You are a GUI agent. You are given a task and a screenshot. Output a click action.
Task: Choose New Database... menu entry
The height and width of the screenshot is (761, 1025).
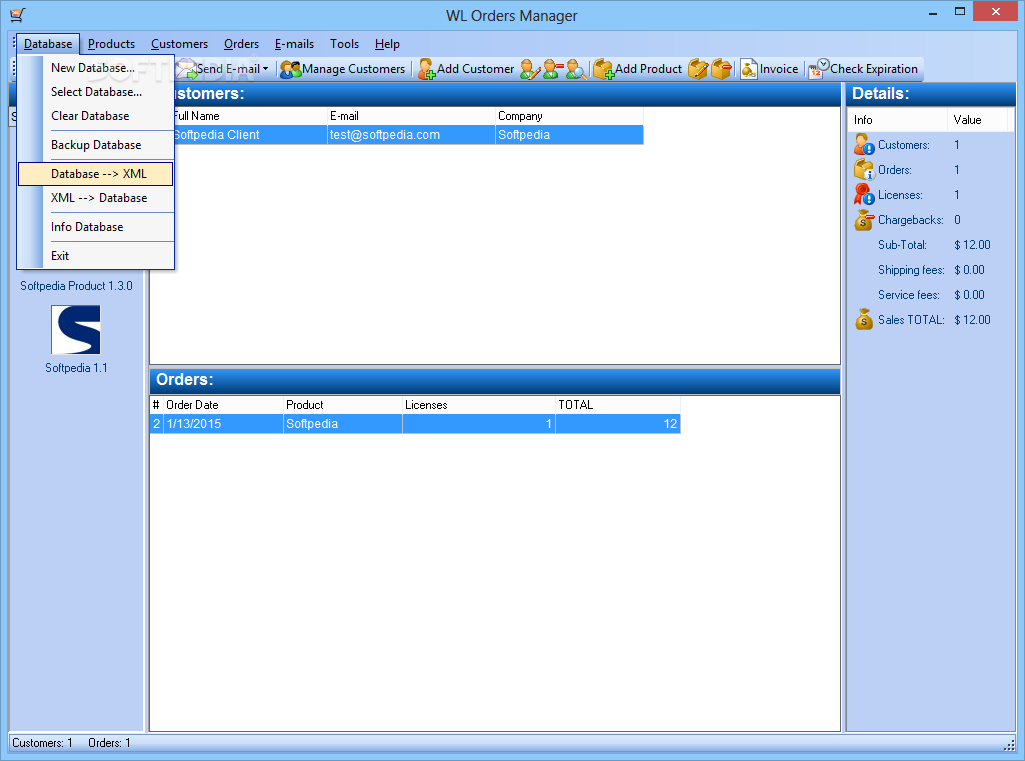(x=93, y=68)
